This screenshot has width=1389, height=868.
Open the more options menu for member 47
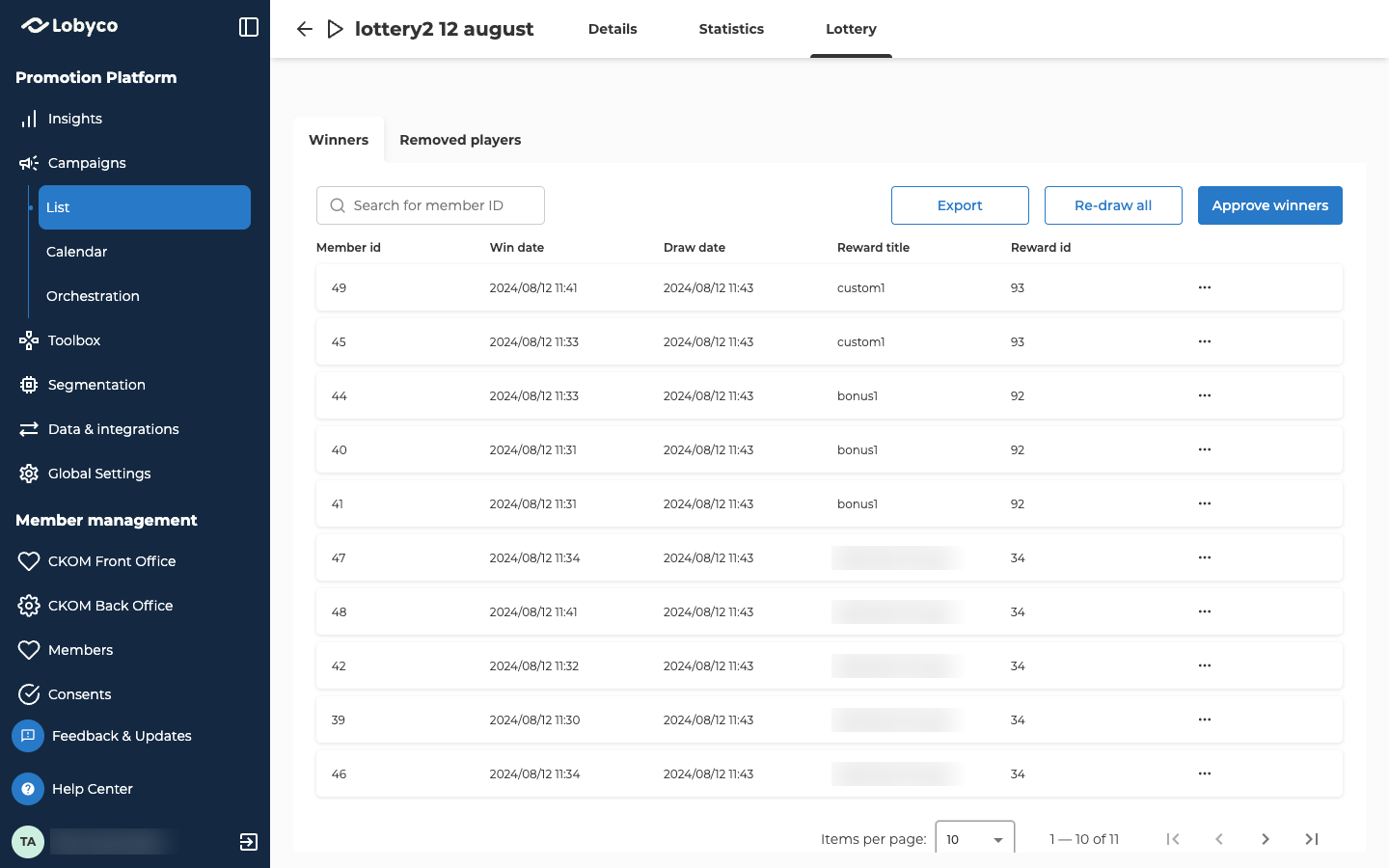(x=1205, y=557)
